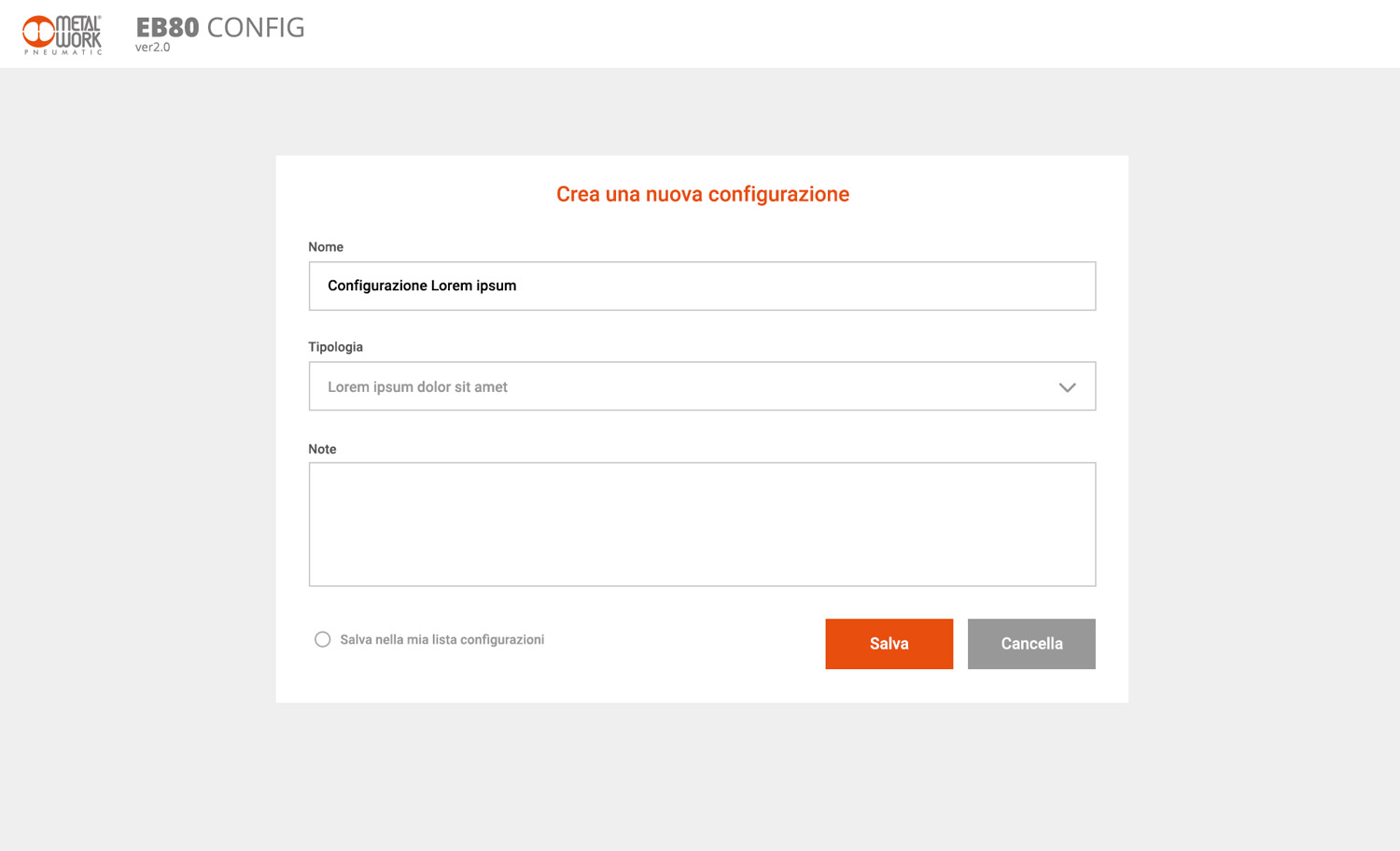Click the 'Salva nella mia lista configurazioni' label

click(441, 639)
